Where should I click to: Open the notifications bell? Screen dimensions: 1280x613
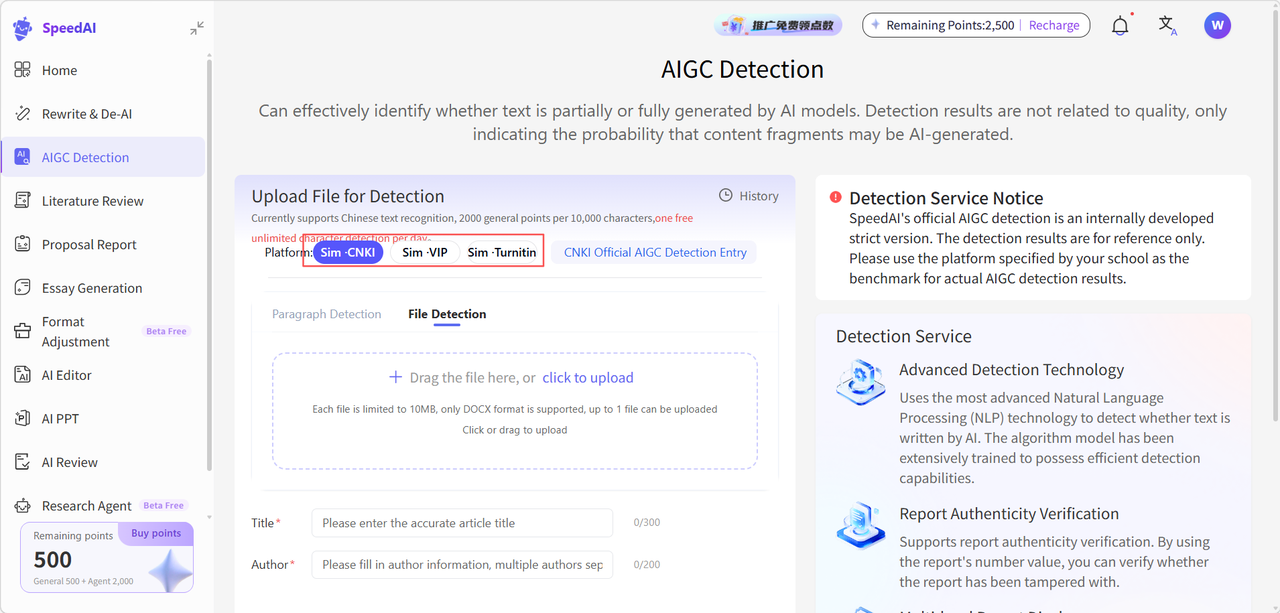(1120, 26)
